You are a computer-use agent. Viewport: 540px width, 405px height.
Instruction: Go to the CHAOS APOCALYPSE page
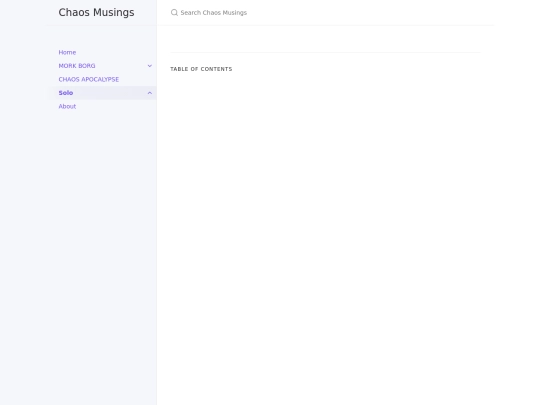(89, 79)
